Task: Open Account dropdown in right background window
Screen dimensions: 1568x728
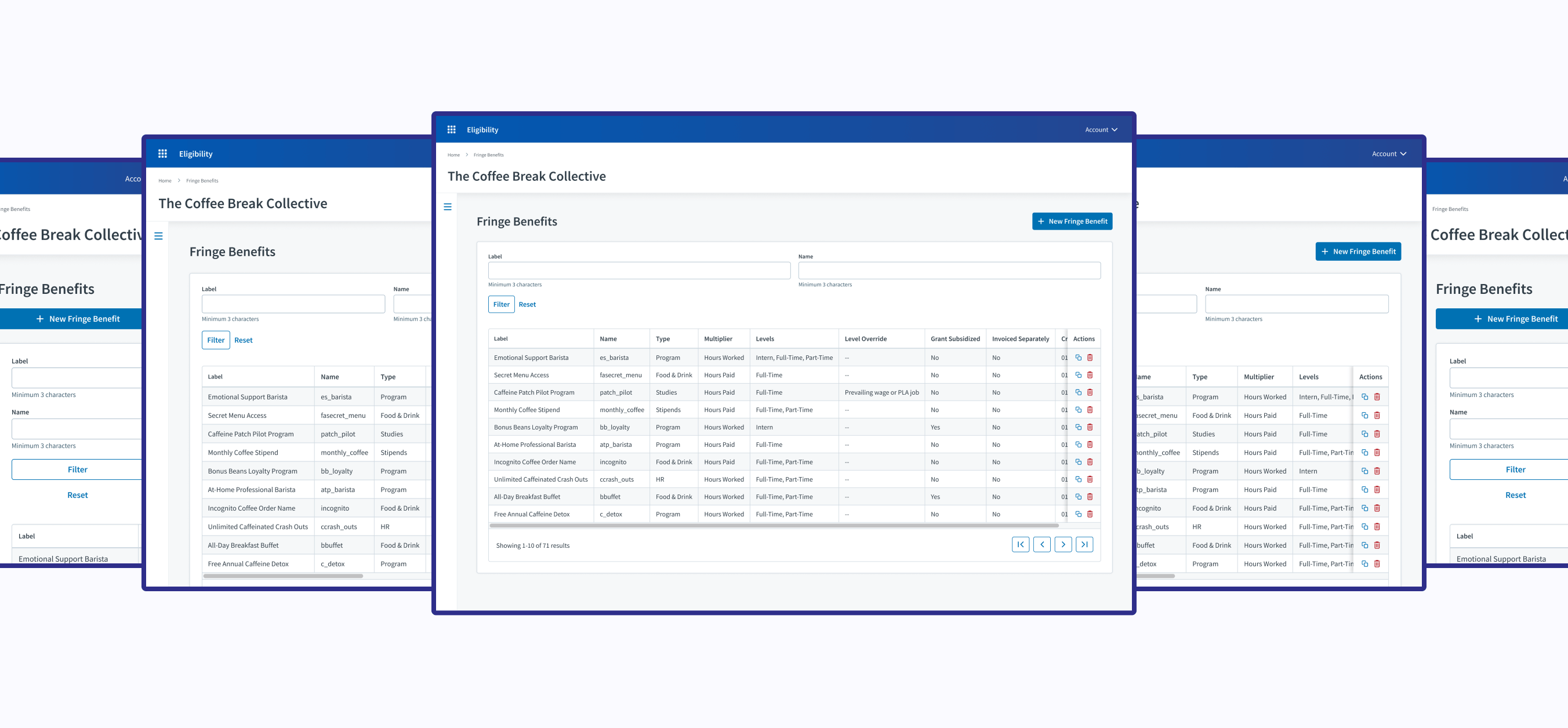Action: tap(1388, 154)
